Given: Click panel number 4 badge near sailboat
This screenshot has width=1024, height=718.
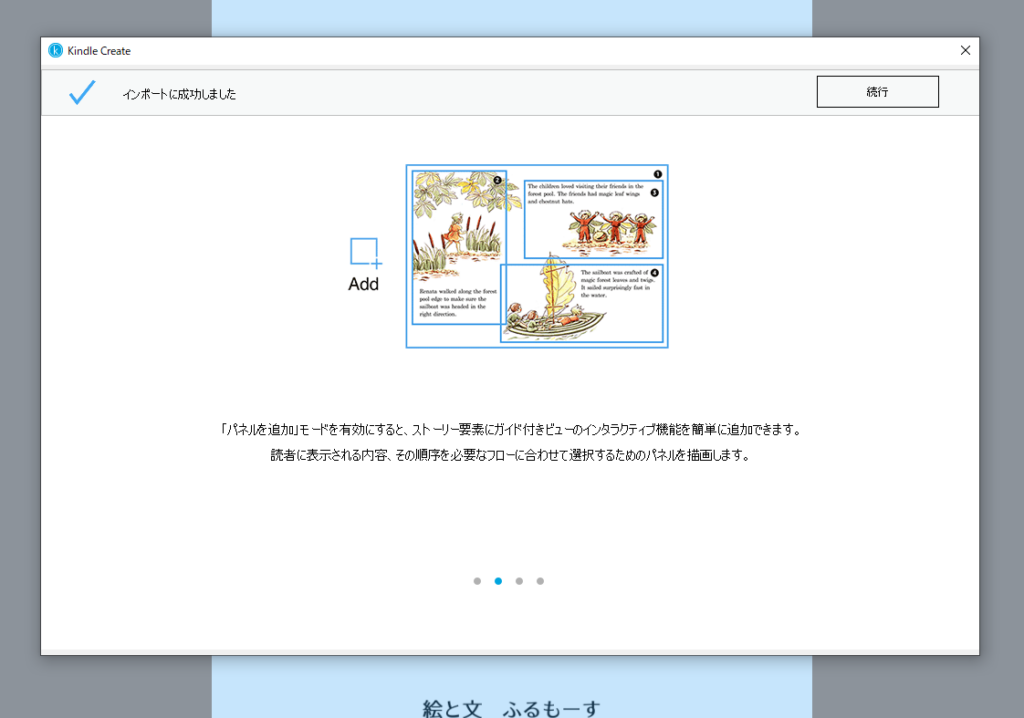Looking at the screenshot, I should click(x=654, y=272).
